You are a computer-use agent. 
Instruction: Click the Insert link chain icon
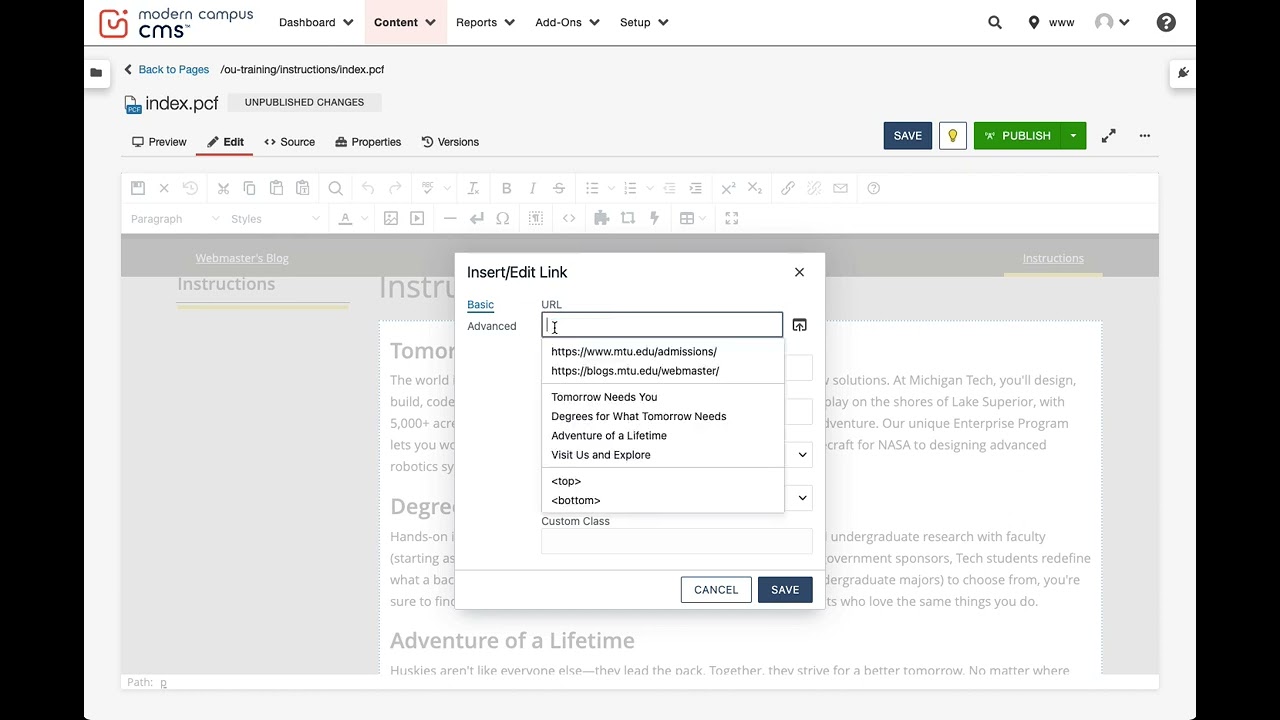click(x=788, y=188)
